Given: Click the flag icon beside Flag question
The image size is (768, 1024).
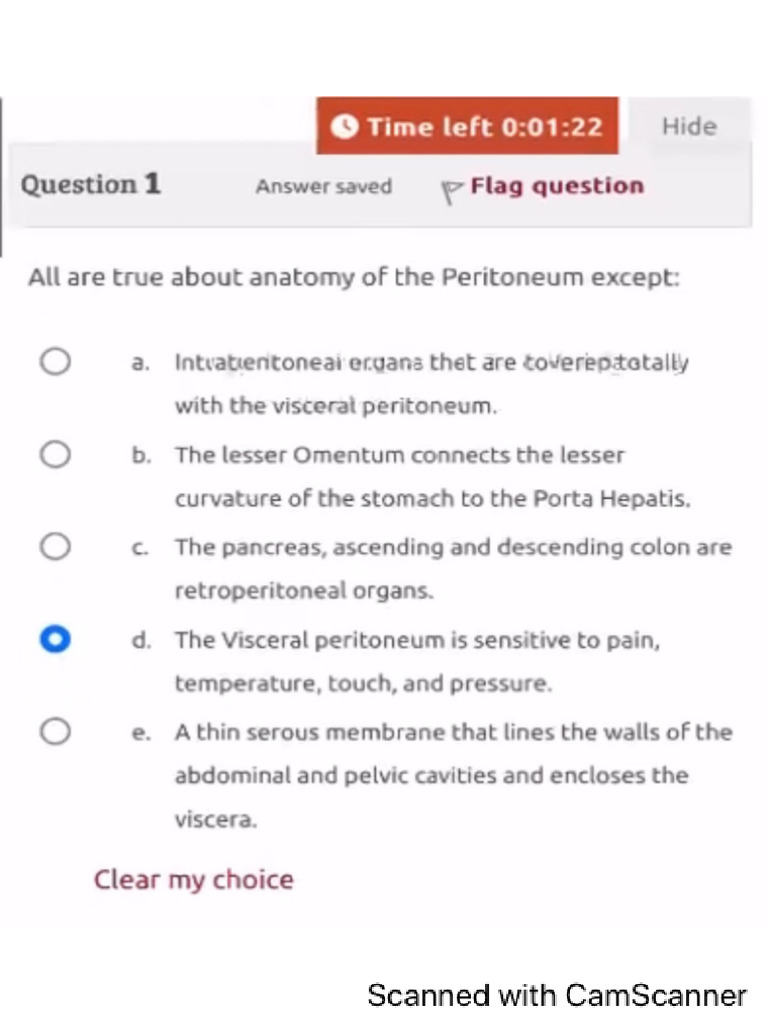Looking at the screenshot, I should (x=451, y=192).
